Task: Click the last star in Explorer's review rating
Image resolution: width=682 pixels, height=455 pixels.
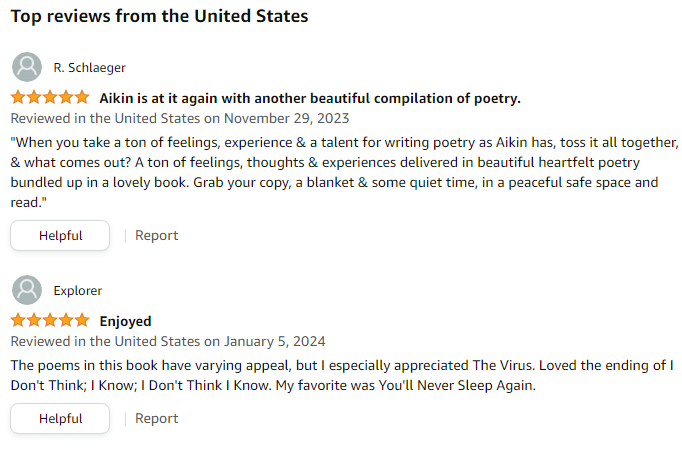Action: click(82, 320)
